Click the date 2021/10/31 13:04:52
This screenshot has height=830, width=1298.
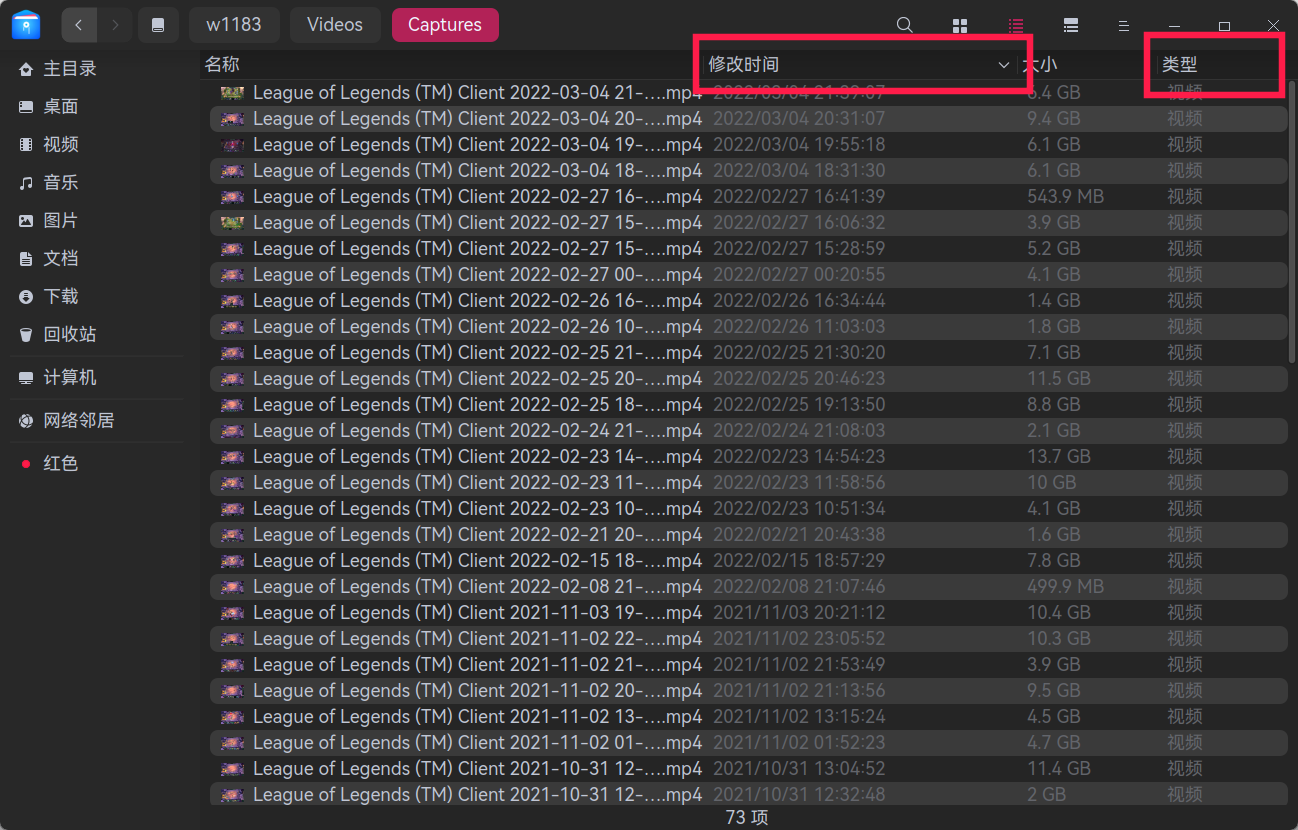click(799, 769)
